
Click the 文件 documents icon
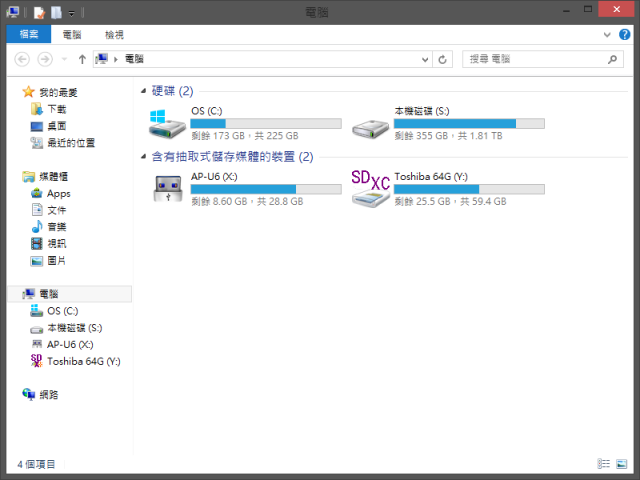(37, 210)
